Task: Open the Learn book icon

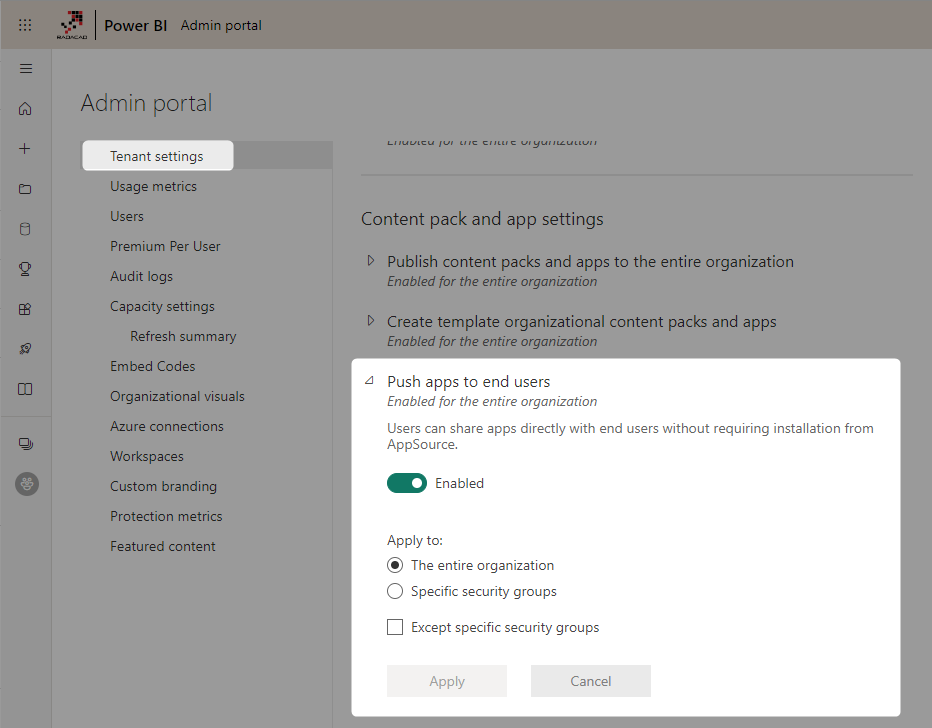Action: pyautogui.click(x=26, y=389)
